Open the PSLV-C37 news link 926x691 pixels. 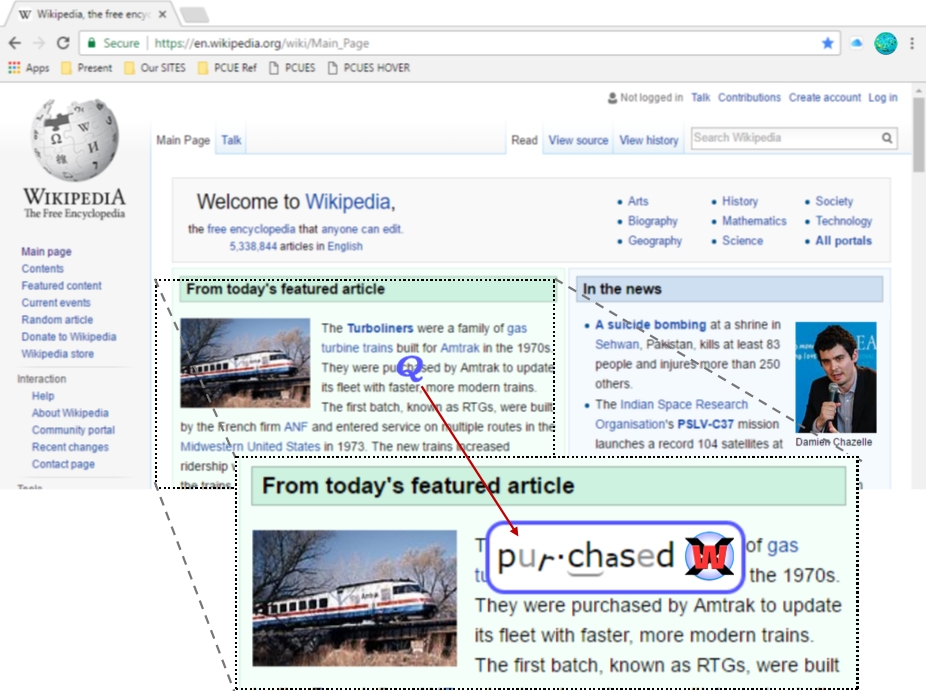coord(706,424)
